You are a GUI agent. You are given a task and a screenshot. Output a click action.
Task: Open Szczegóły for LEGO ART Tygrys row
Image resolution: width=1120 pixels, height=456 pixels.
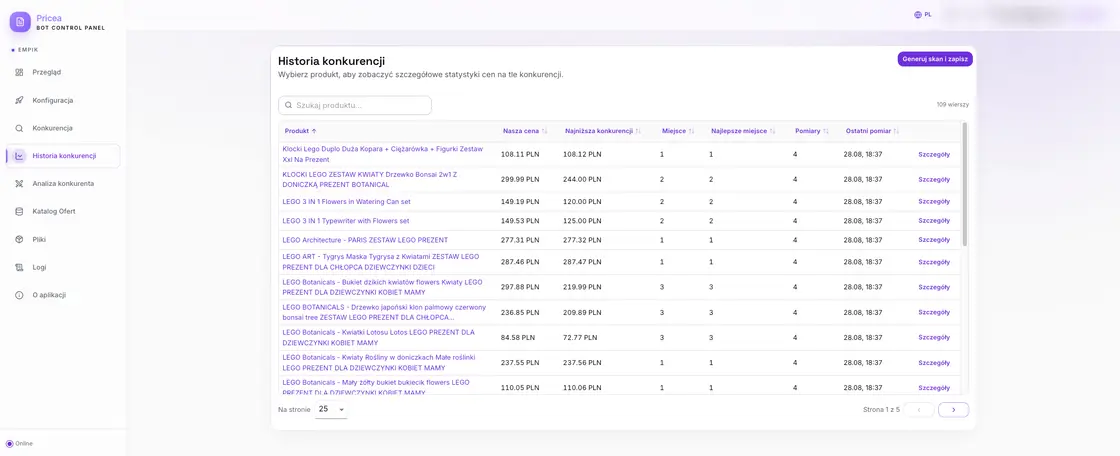coord(934,262)
